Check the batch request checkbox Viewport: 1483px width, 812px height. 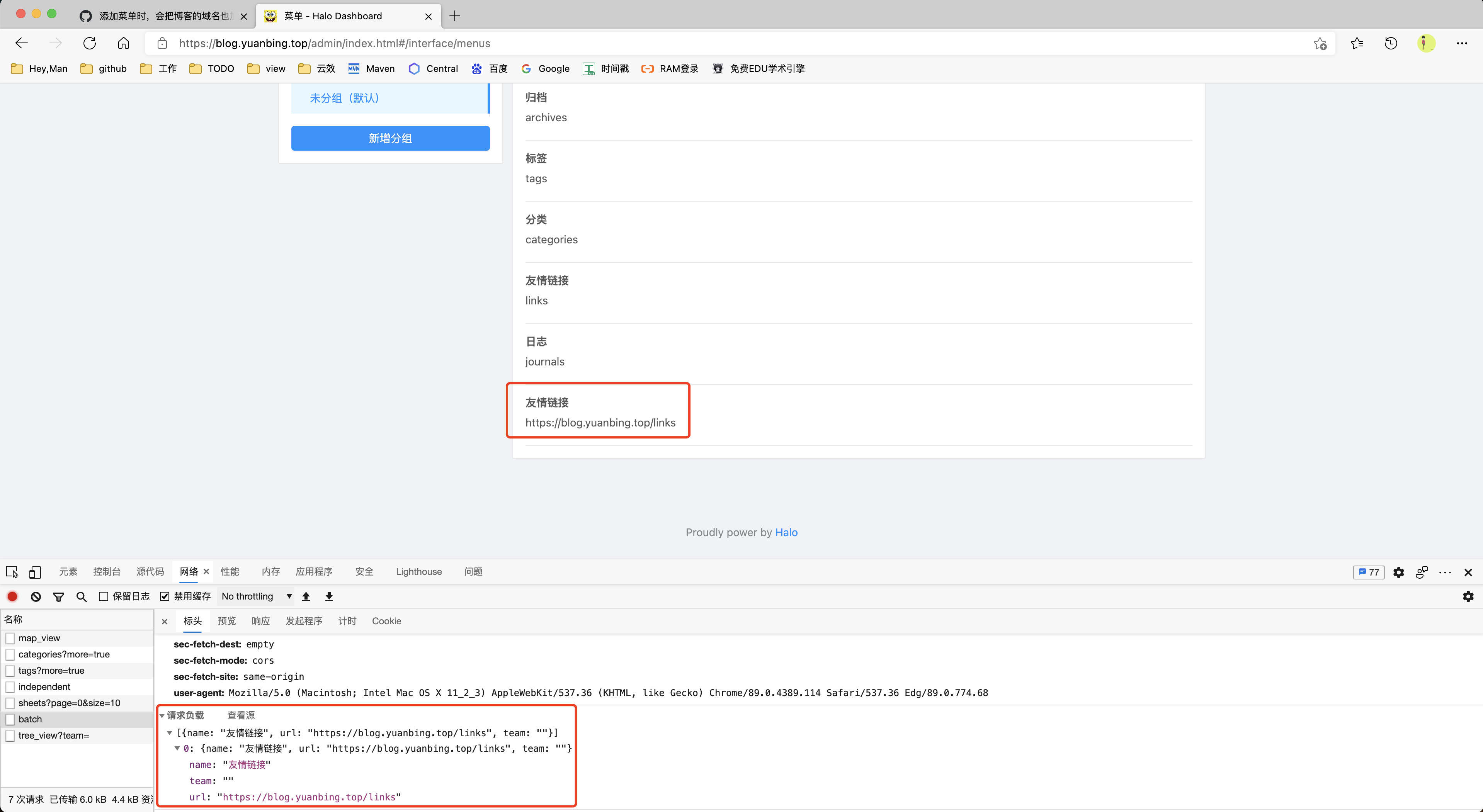tap(10, 719)
